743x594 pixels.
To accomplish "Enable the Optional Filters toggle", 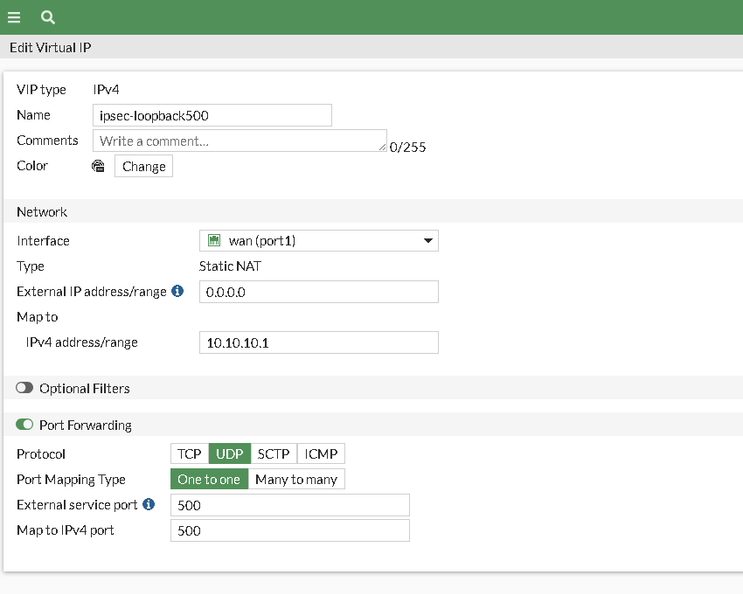I will [x=24, y=388].
